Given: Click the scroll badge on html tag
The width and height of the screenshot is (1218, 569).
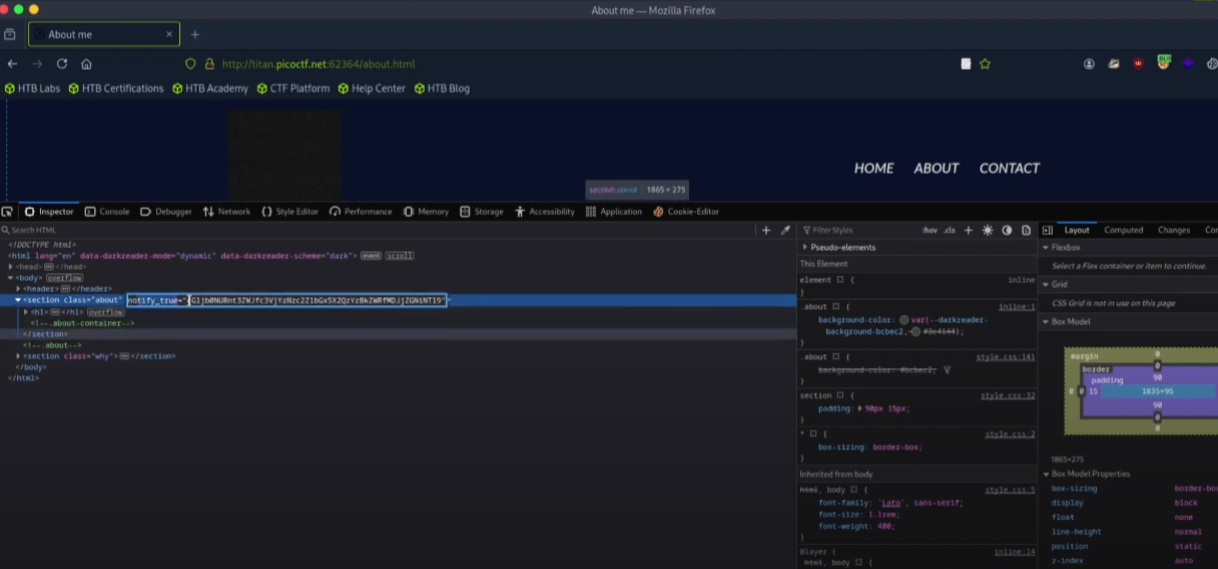Looking at the screenshot, I should pyautogui.click(x=400, y=256).
